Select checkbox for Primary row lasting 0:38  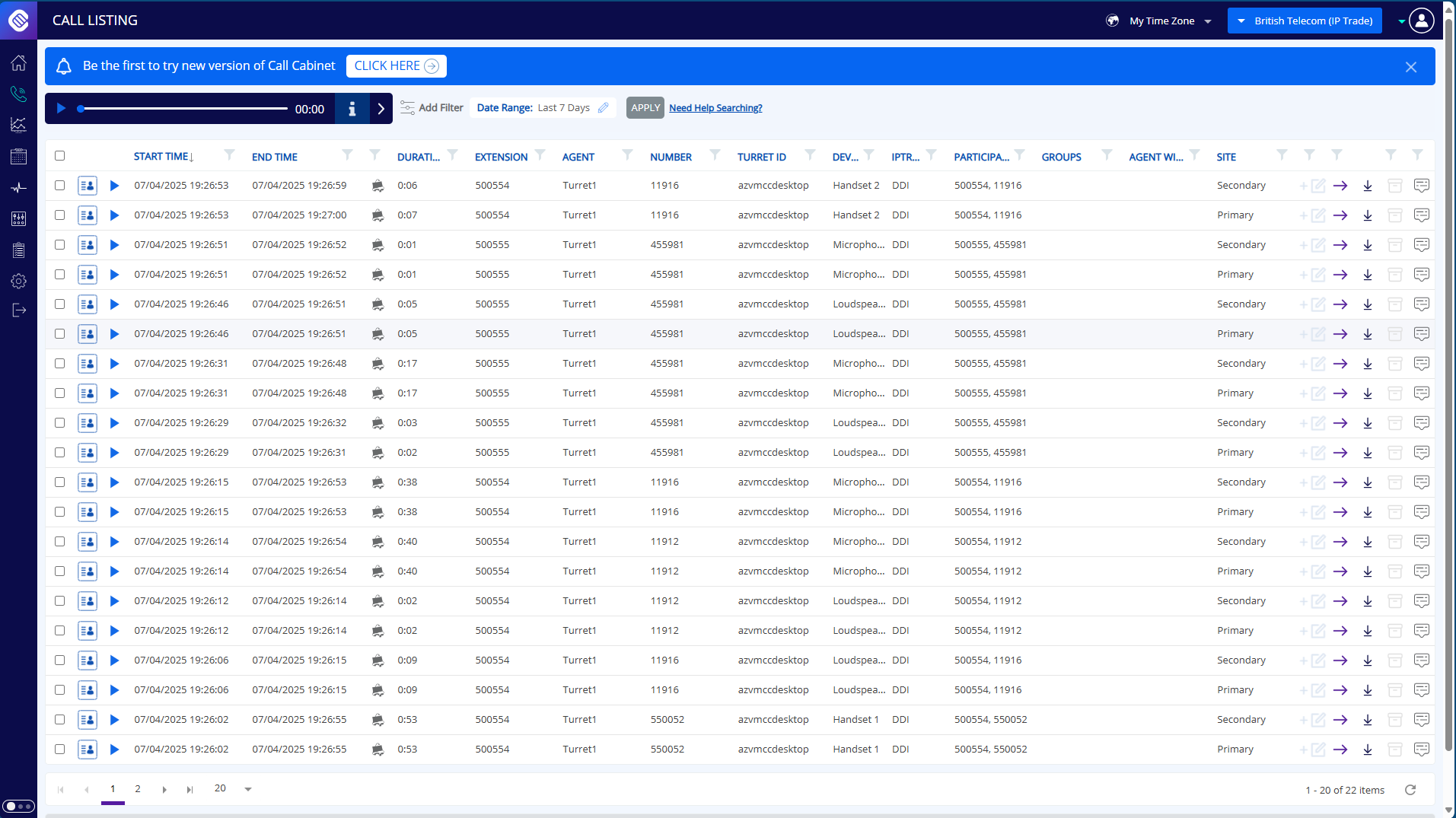(x=59, y=512)
